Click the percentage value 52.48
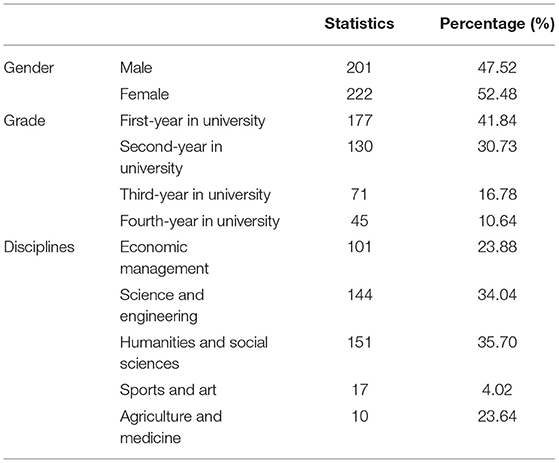This screenshot has width=559, height=463. [497, 94]
